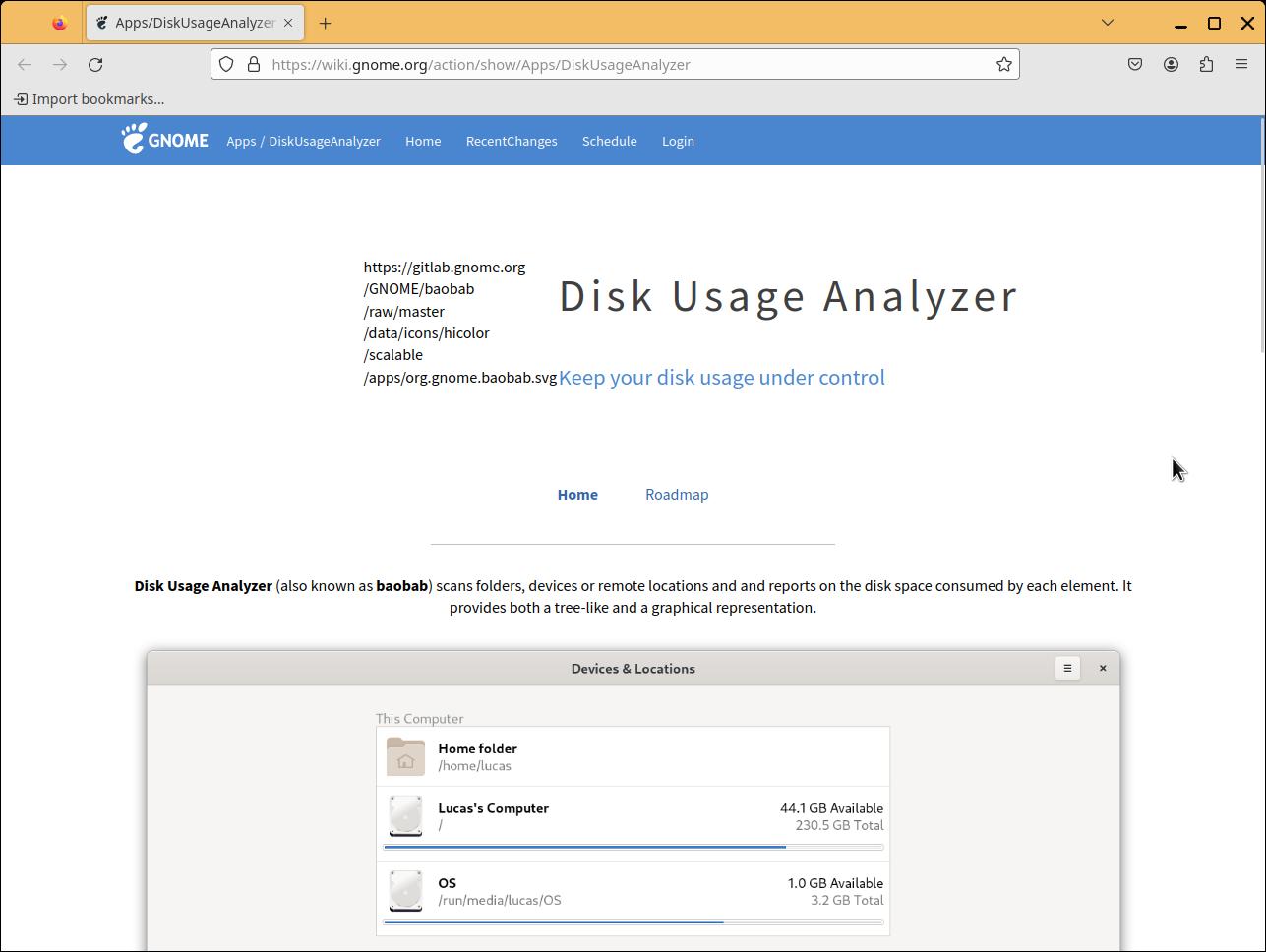Open the Firefox application menu

[x=1241, y=64]
